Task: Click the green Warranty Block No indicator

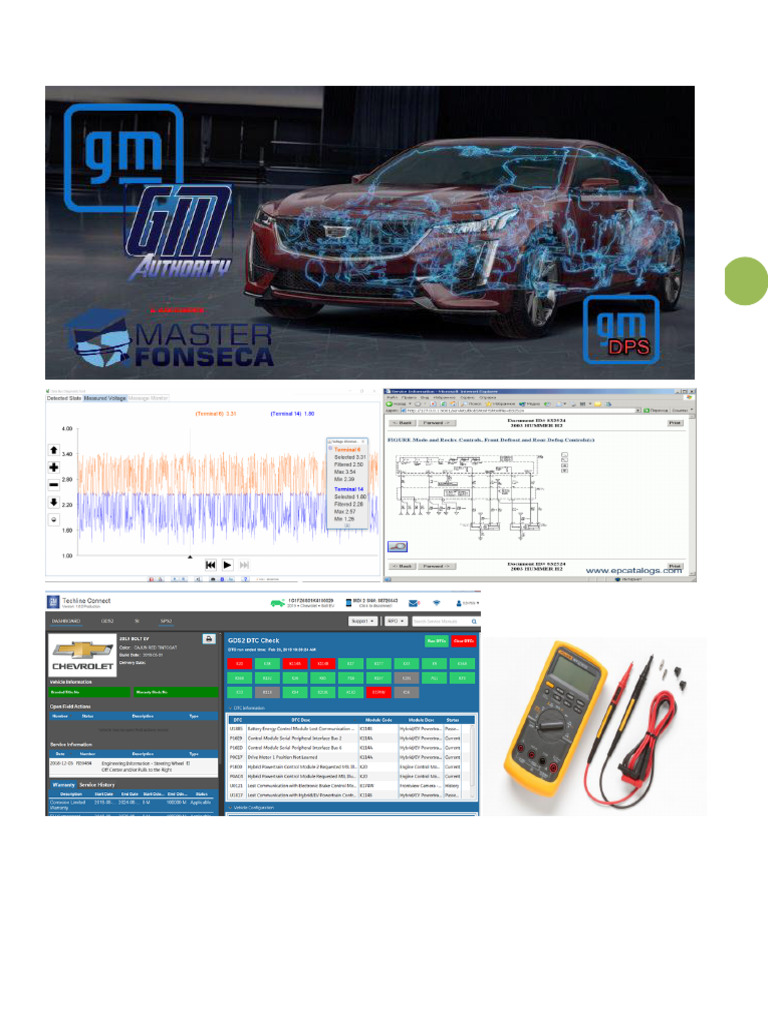Action: 176,692
